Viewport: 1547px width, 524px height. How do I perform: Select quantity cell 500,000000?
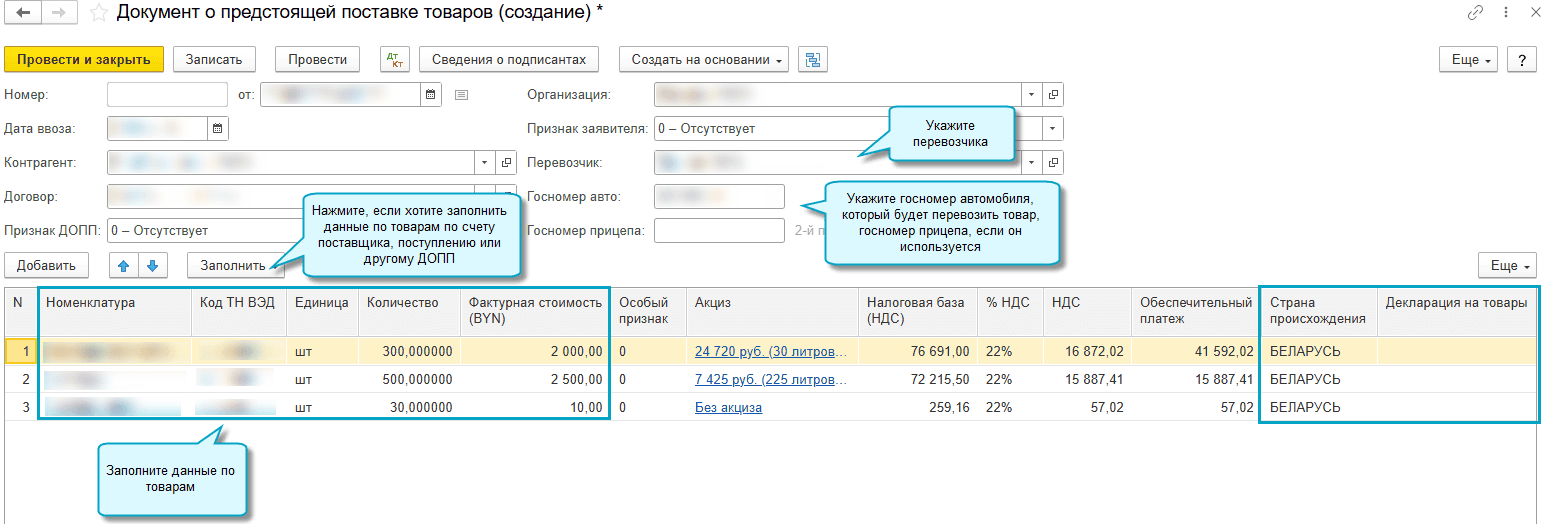(409, 379)
